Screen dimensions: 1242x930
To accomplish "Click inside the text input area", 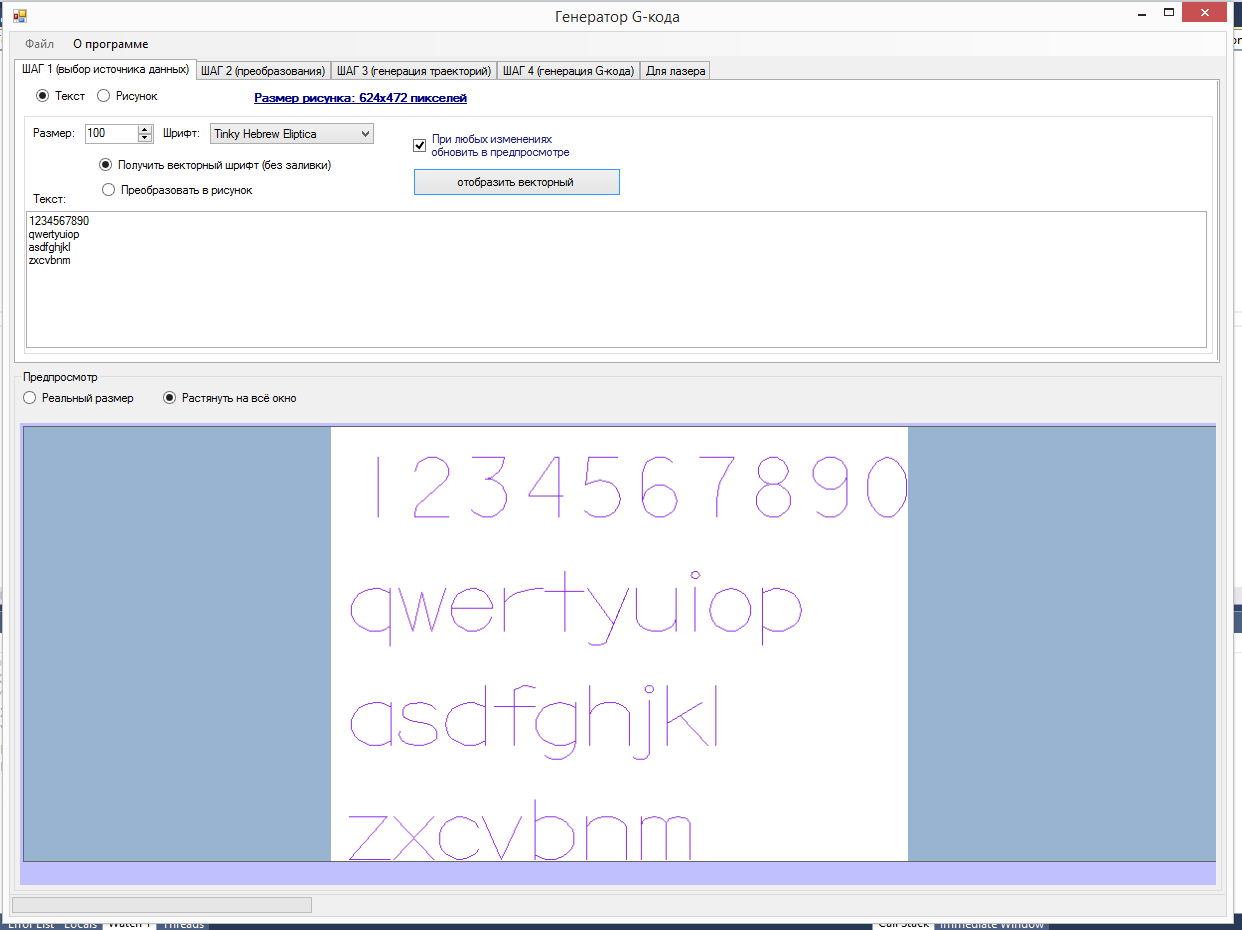I will pos(616,279).
